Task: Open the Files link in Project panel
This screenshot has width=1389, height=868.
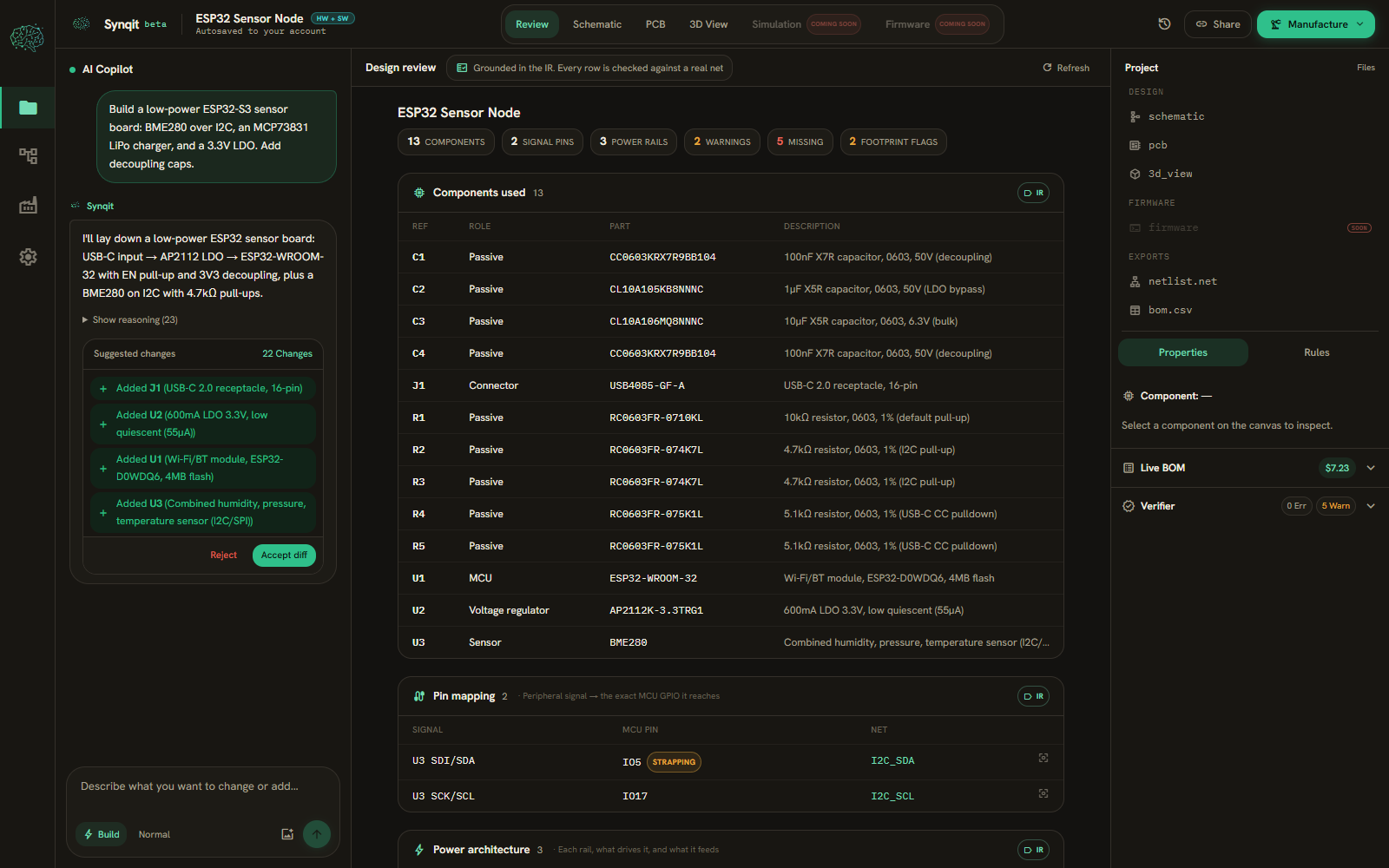Action: coord(1366,68)
